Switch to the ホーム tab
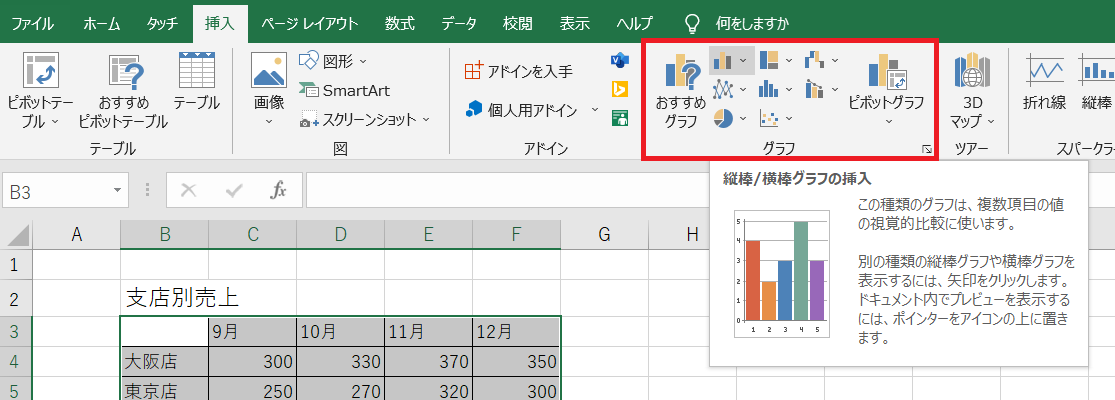Image resolution: width=1115 pixels, height=400 pixels. click(x=102, y=23)
